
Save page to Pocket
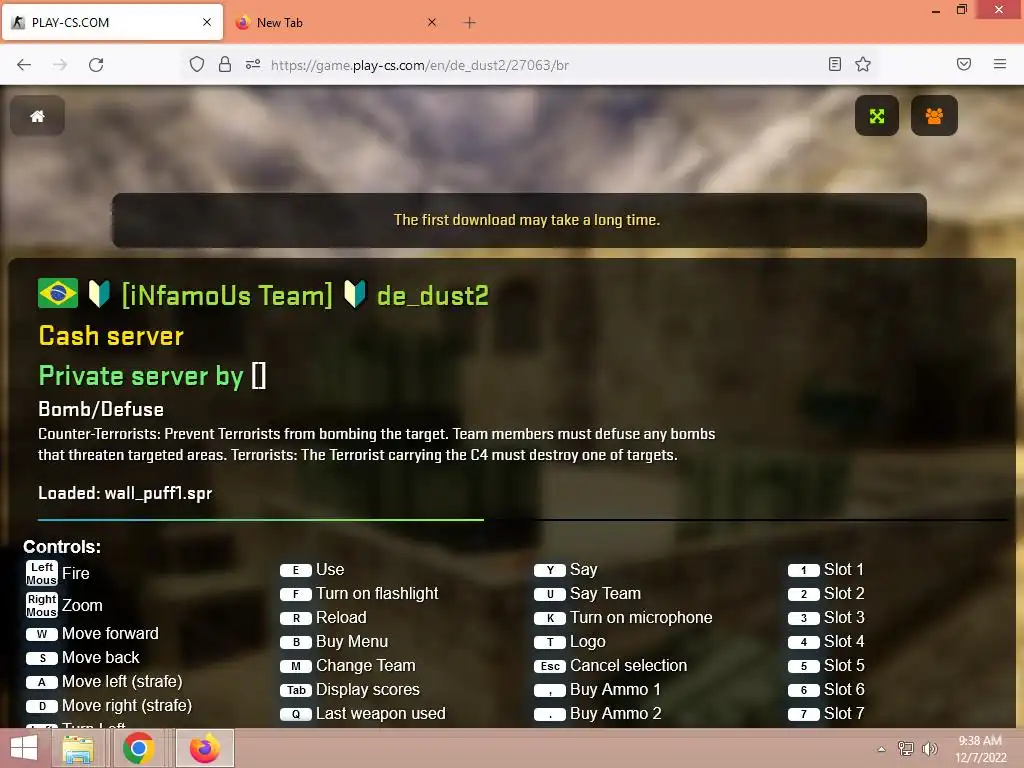tap(963, 64)
